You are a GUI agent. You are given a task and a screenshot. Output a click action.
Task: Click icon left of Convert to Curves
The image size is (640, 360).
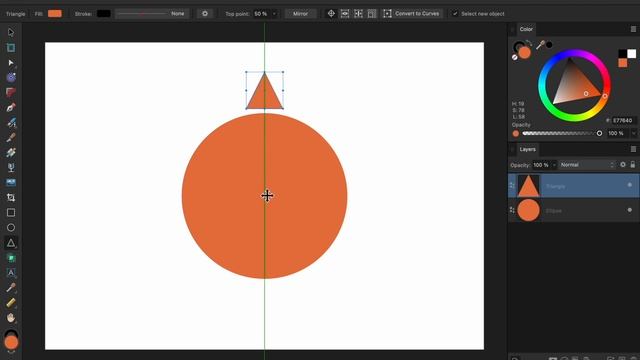[x=387, y=13]
